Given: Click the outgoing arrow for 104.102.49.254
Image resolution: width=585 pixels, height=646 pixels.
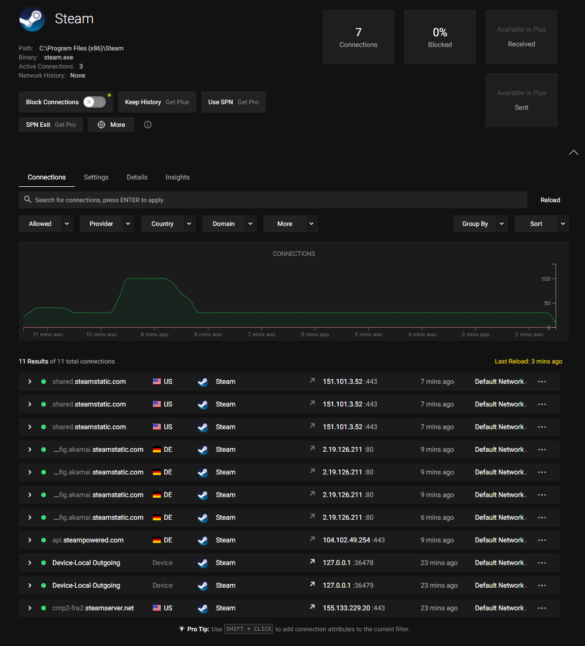Looking at the screenshot, I should point(312,539).
